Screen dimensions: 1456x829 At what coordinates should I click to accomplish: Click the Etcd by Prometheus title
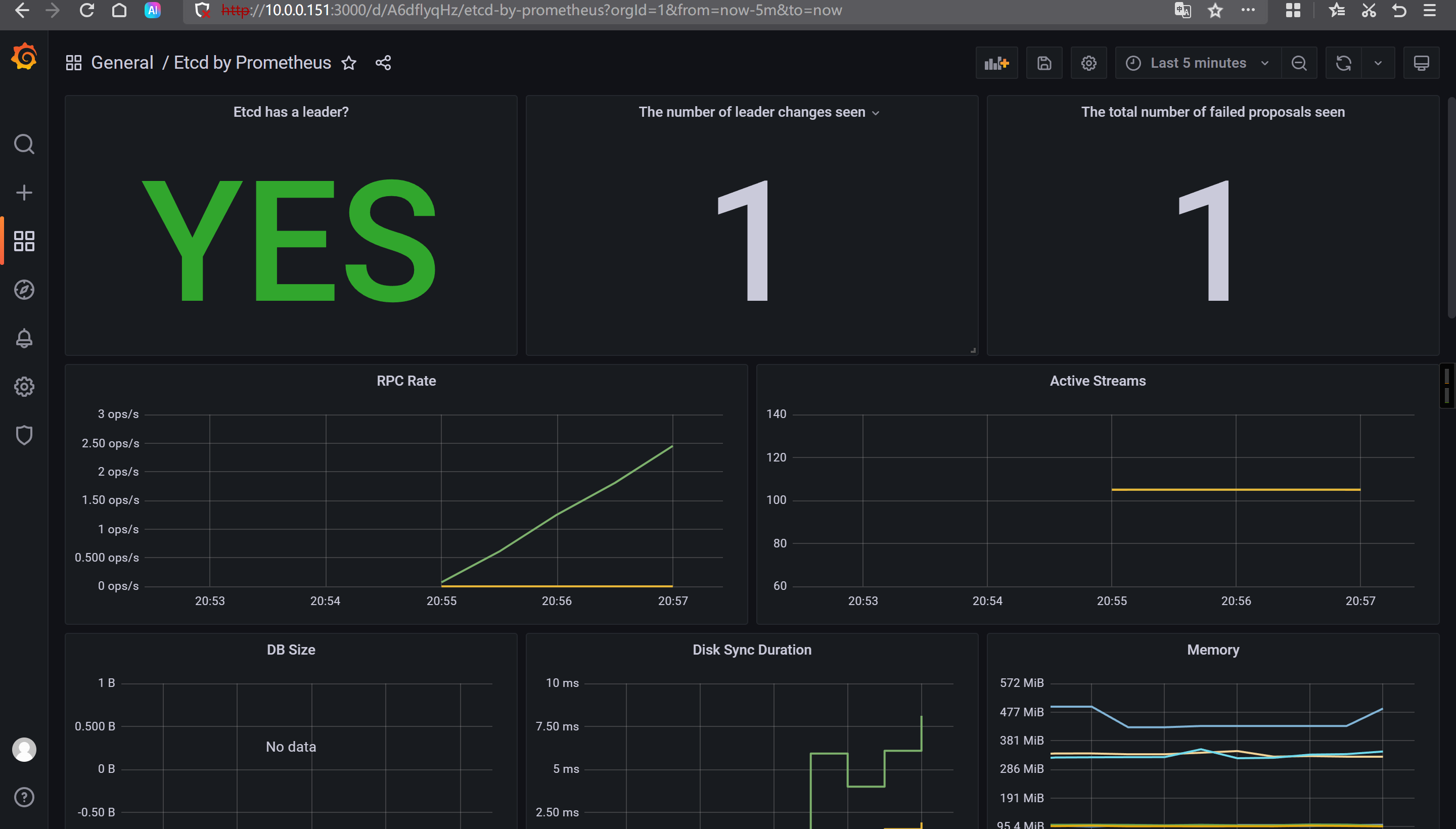coord(252,63)
